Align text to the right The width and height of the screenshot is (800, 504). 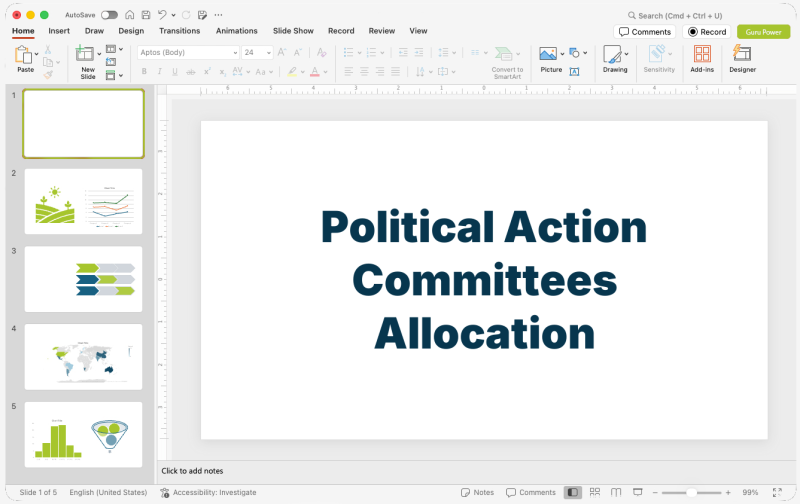[x=380, y=71]
